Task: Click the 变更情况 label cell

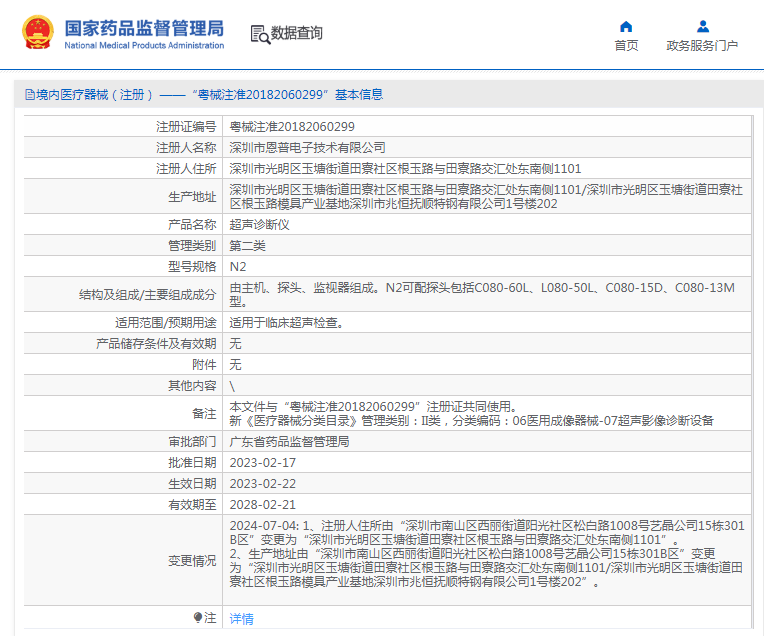Action: click(123, 560)
